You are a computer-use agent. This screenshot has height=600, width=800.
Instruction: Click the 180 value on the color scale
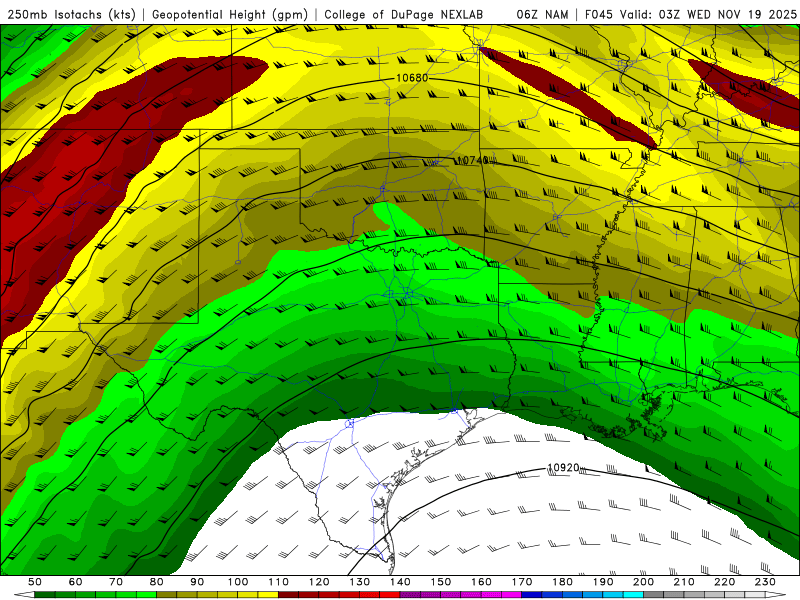click(x=562, y=582)
